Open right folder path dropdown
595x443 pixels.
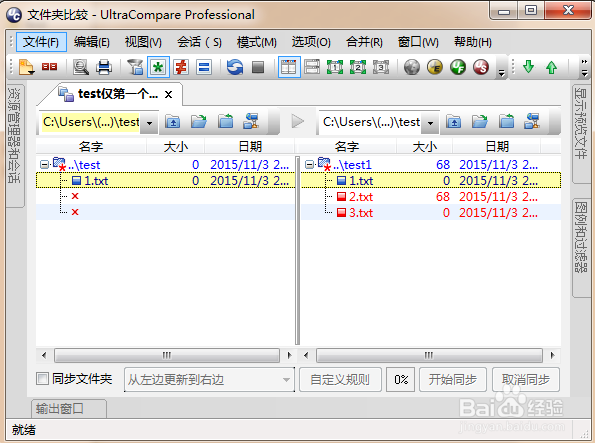(430, 123)
